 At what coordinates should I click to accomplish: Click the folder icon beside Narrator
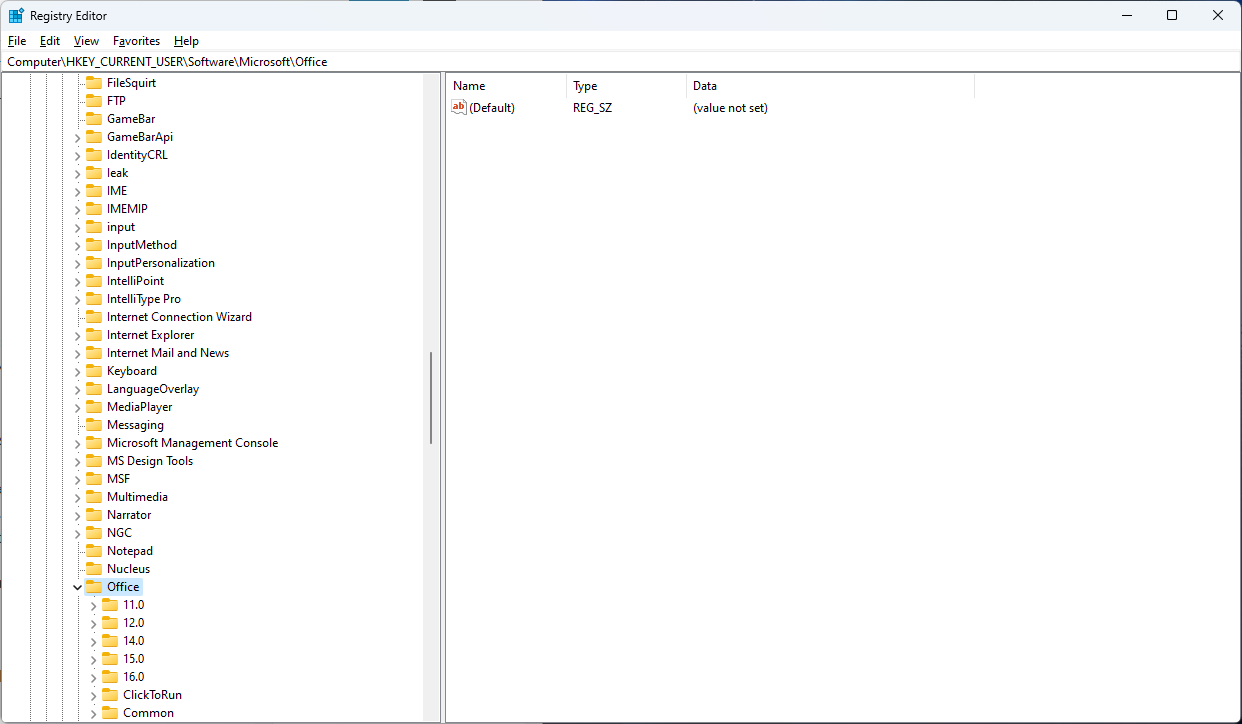94,515
